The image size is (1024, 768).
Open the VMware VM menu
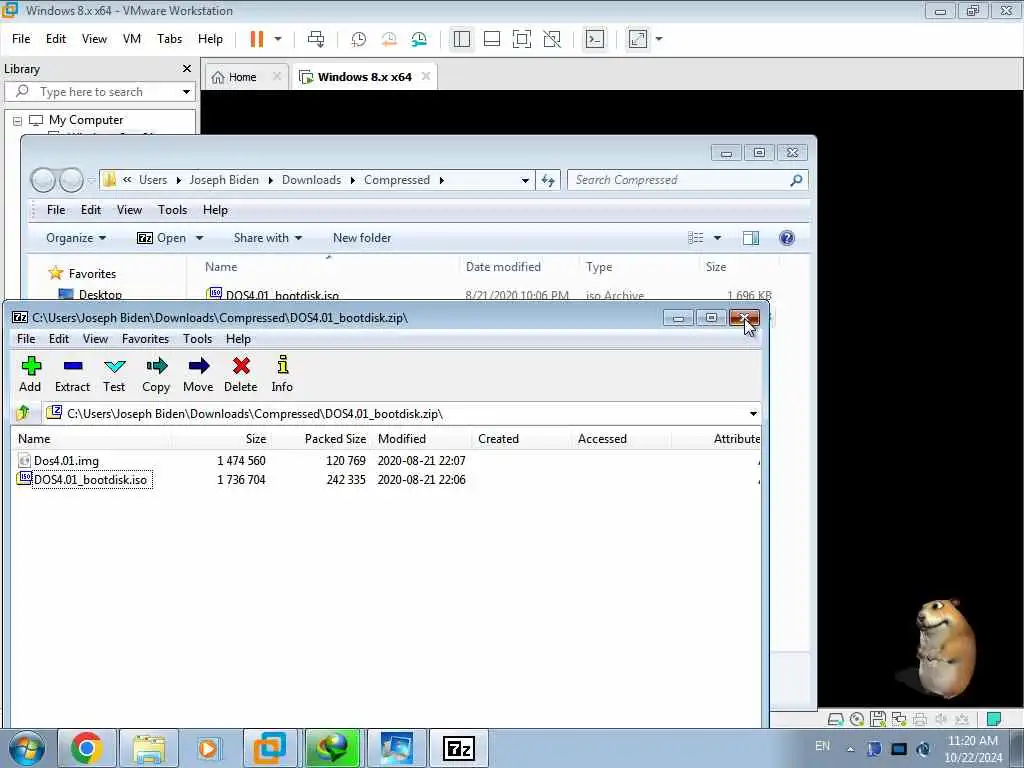132,39
